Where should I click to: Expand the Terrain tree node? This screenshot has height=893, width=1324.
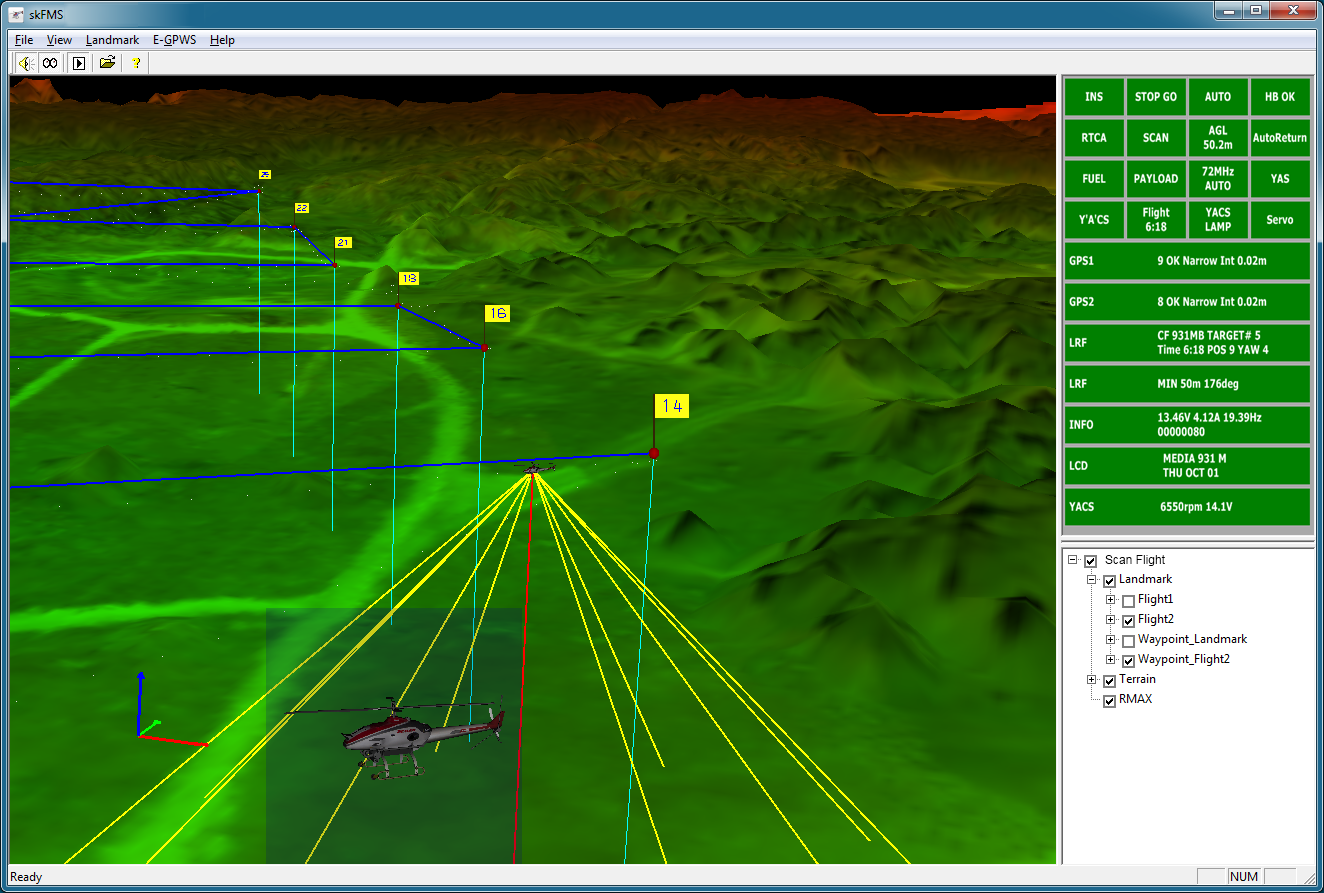click(x=1092, y=680)
